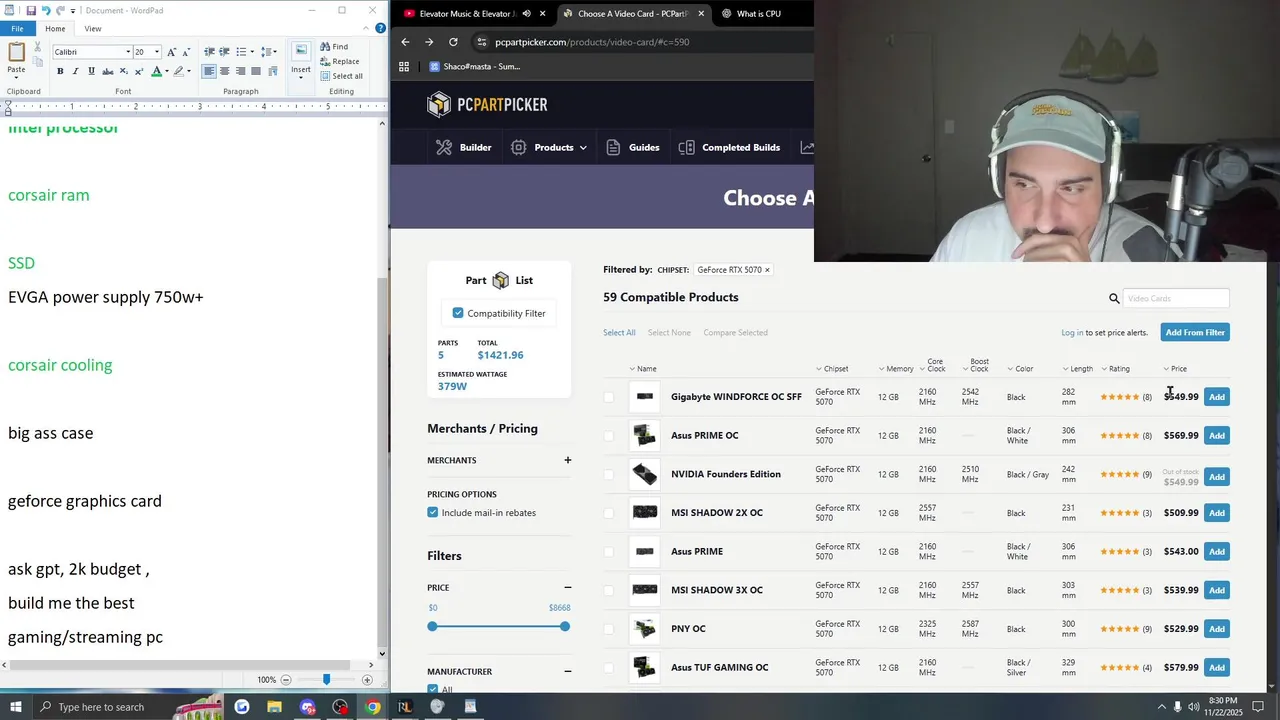
Task: Open the text color dropdown arrow
Action: coord(167,71)
